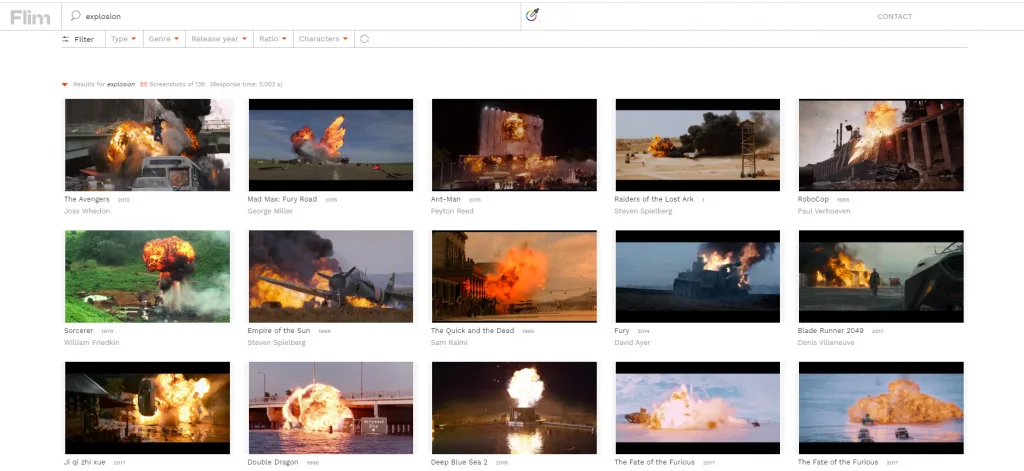Open Mad Max: Fury Road thumbnail
Screen dimensions: 1024x471
pos(331,145)
